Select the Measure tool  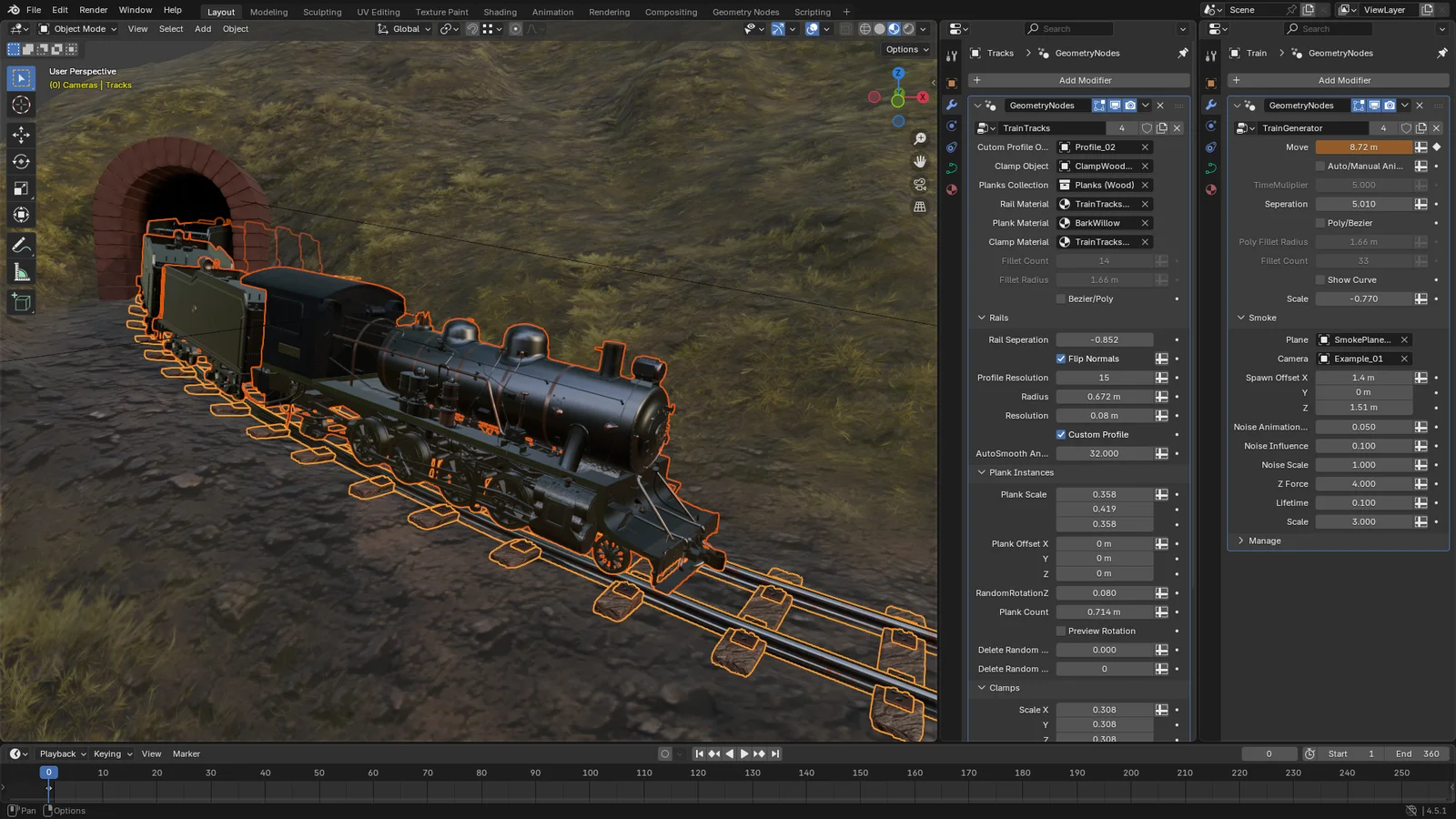click(x=21, y=272)
